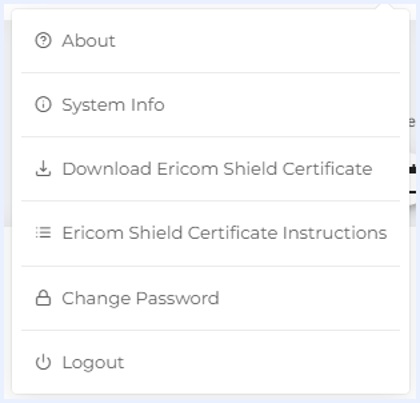
Task: Click the partially hidden icon behind menu's right edge
Action: click(x=413, y=169)
